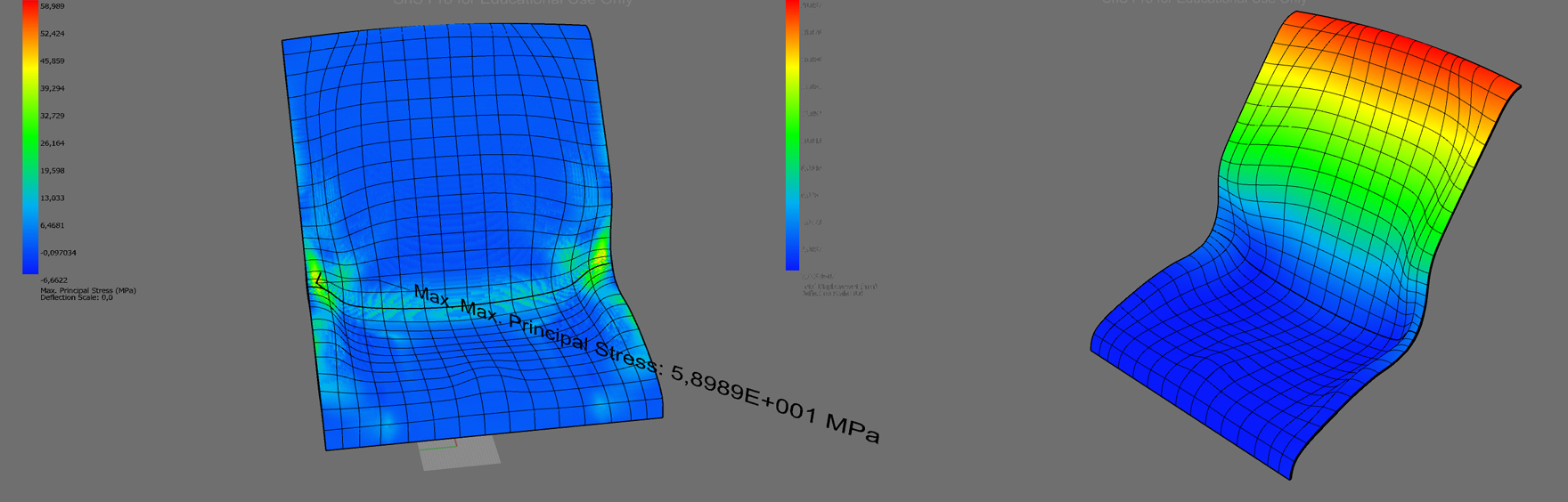
Task: Click the displacement-colored chair mesh model
Action: 1305,245
